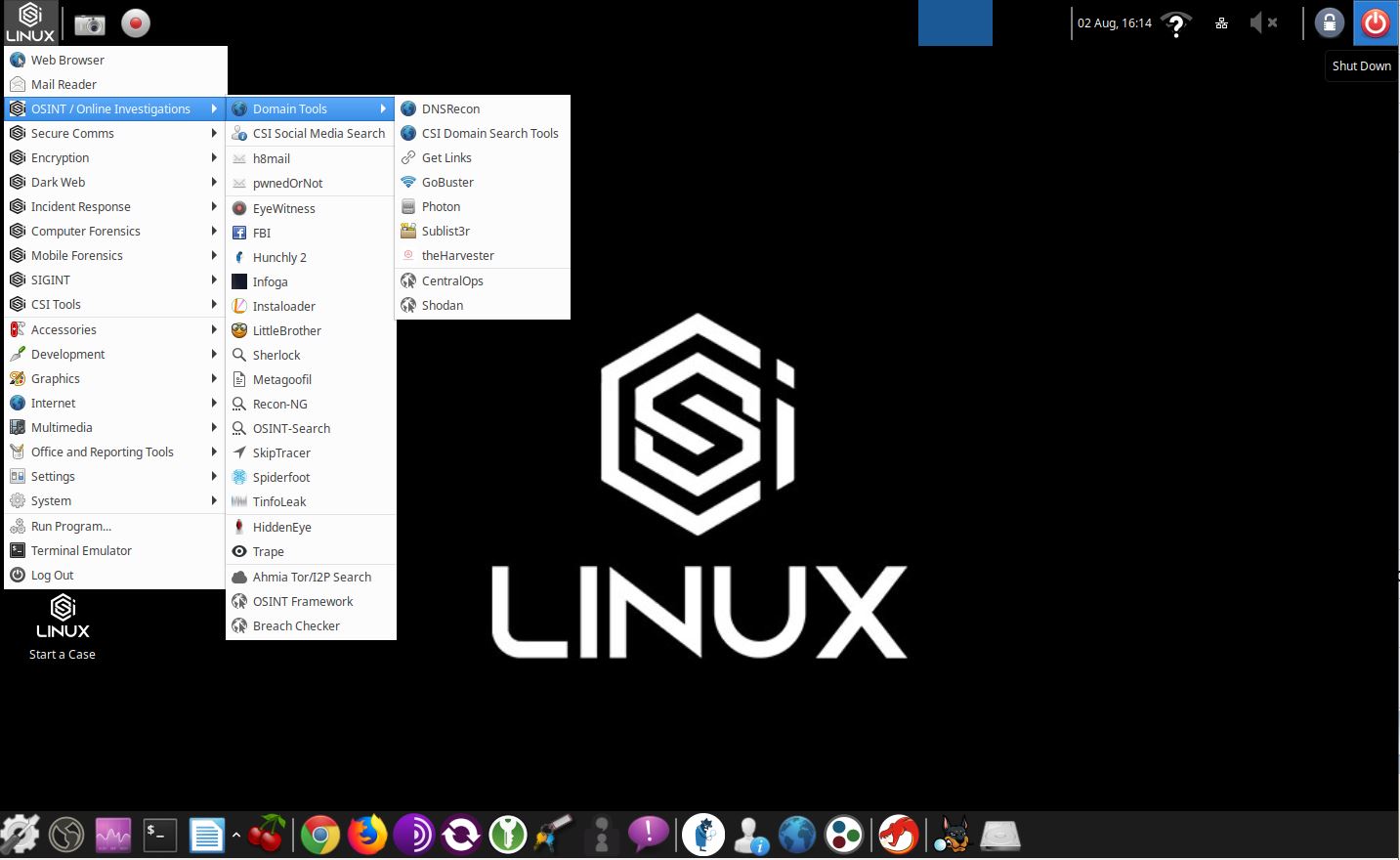Screen dimensions: 1400x860
Task: Open CSI Domain Search Tools
Action: 483,133
